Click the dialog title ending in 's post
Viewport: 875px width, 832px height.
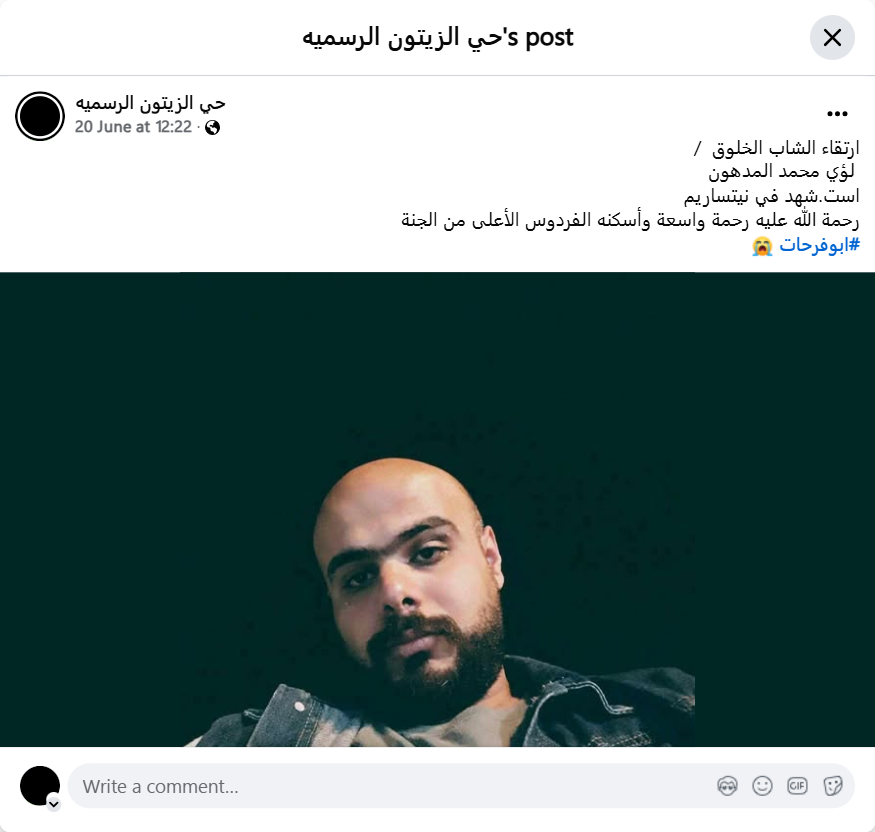[438, 37]
